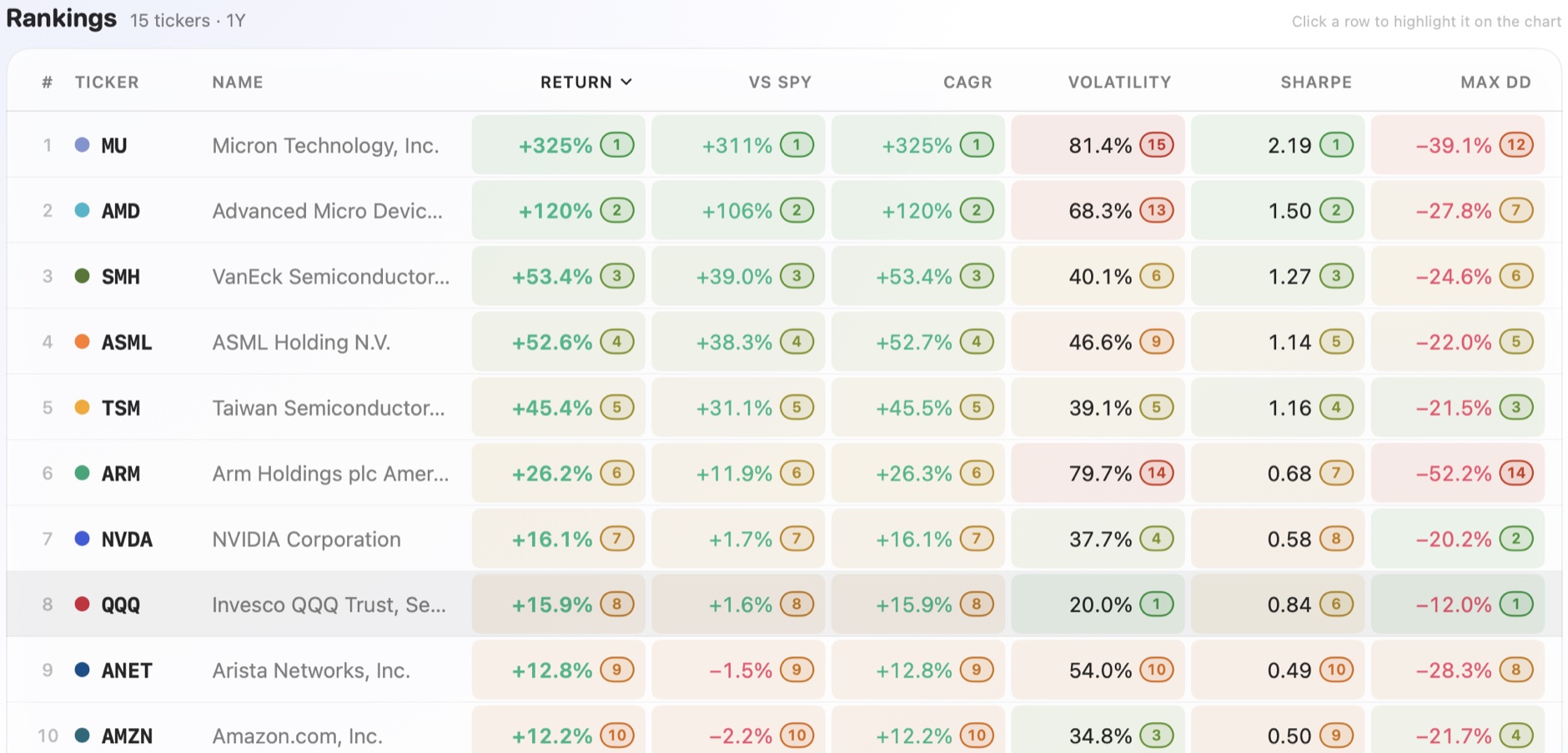Click TSM vs SPY +31.1% cell
1568x753 pixels.
[x=738, y=408]
